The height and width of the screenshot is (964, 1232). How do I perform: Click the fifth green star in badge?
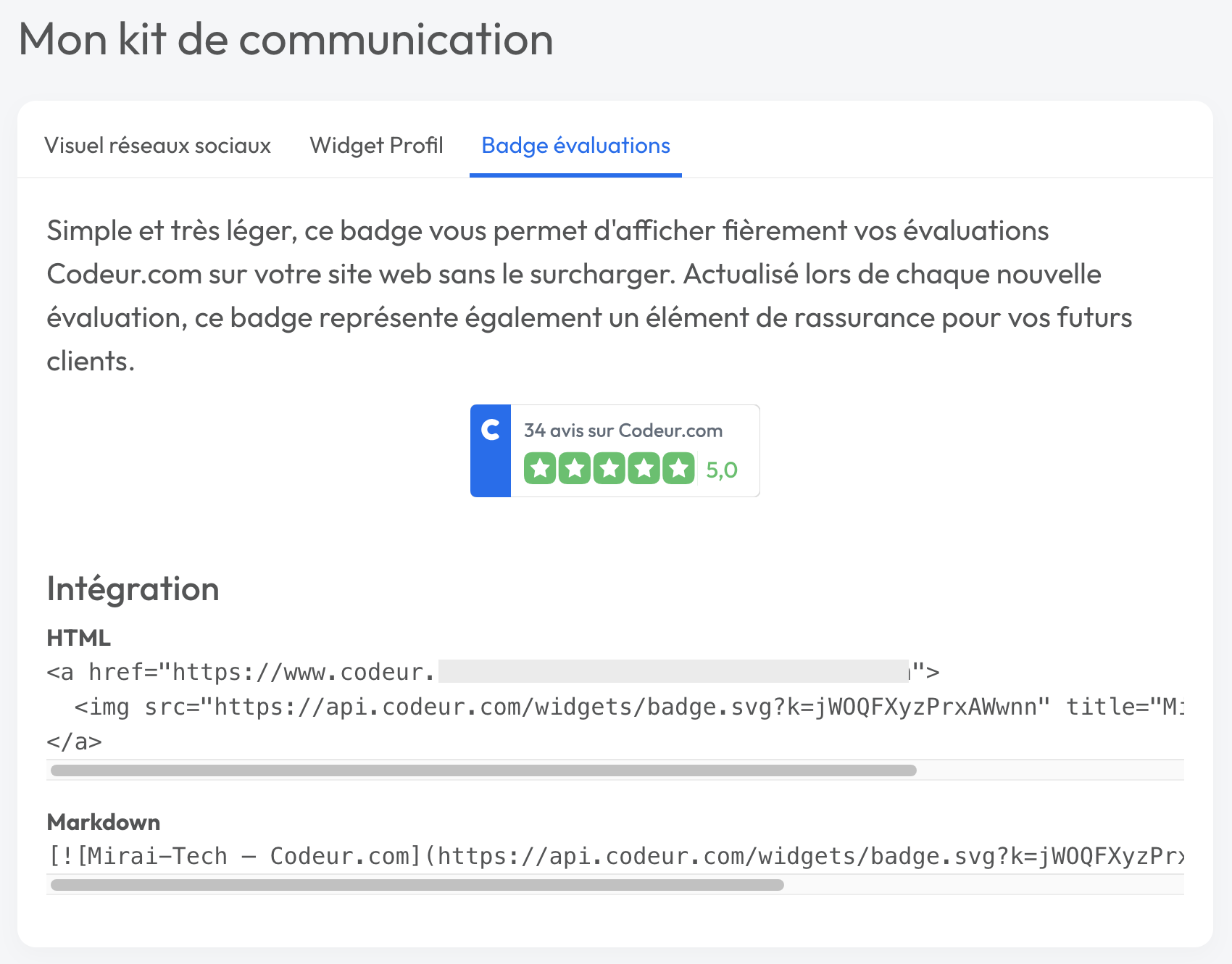click(x=679, y=469)
